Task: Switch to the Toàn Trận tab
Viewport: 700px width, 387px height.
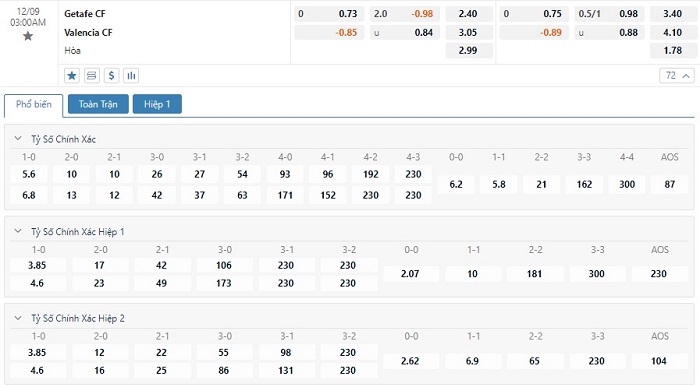Action: 98,104
